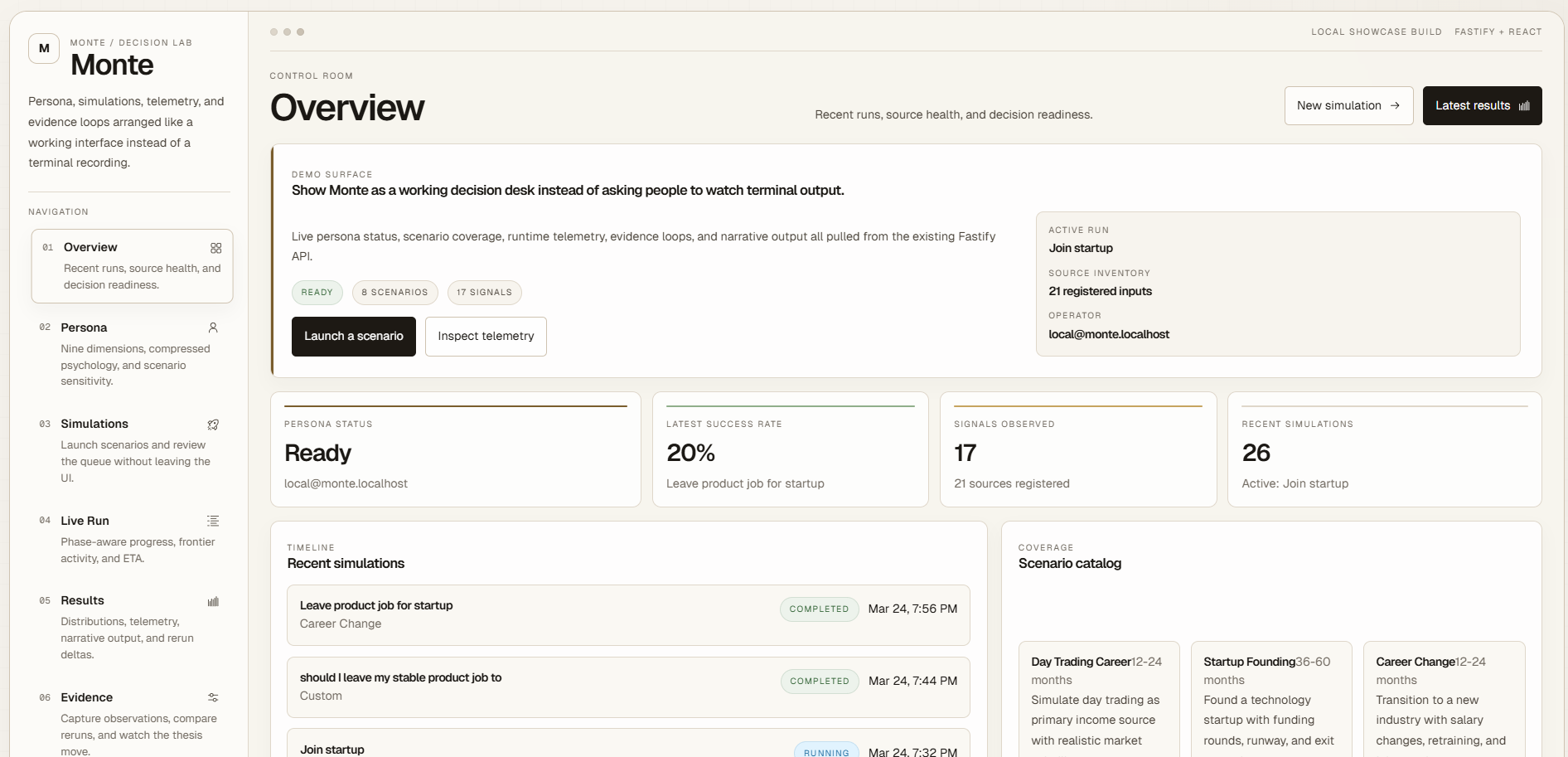
Task: Open 'should I leave my stable product job to' row
Action: pyautogui.click(x=628, y=687)
